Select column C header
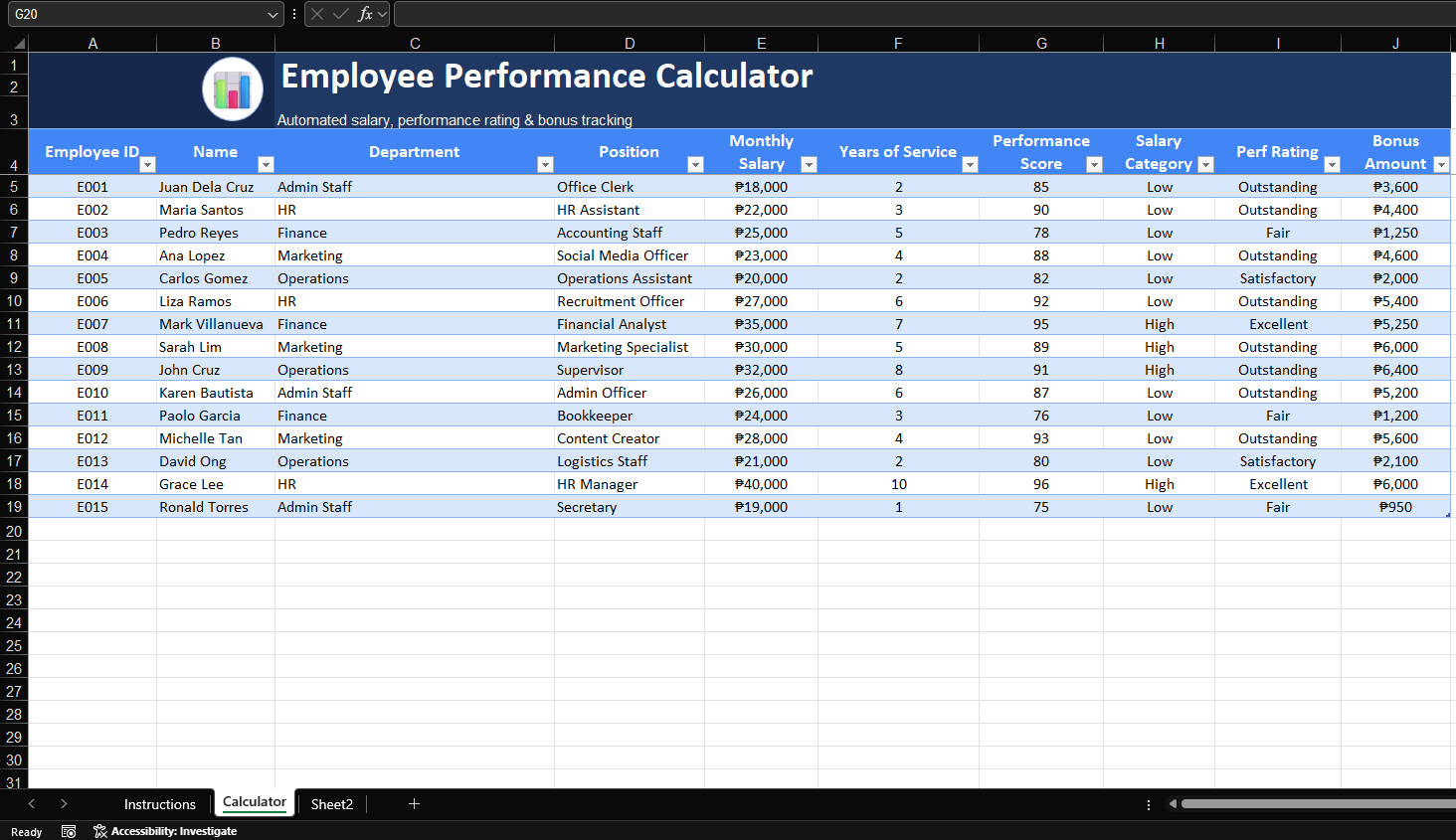This screenshot has width=1456, height=840. [415, 43]
